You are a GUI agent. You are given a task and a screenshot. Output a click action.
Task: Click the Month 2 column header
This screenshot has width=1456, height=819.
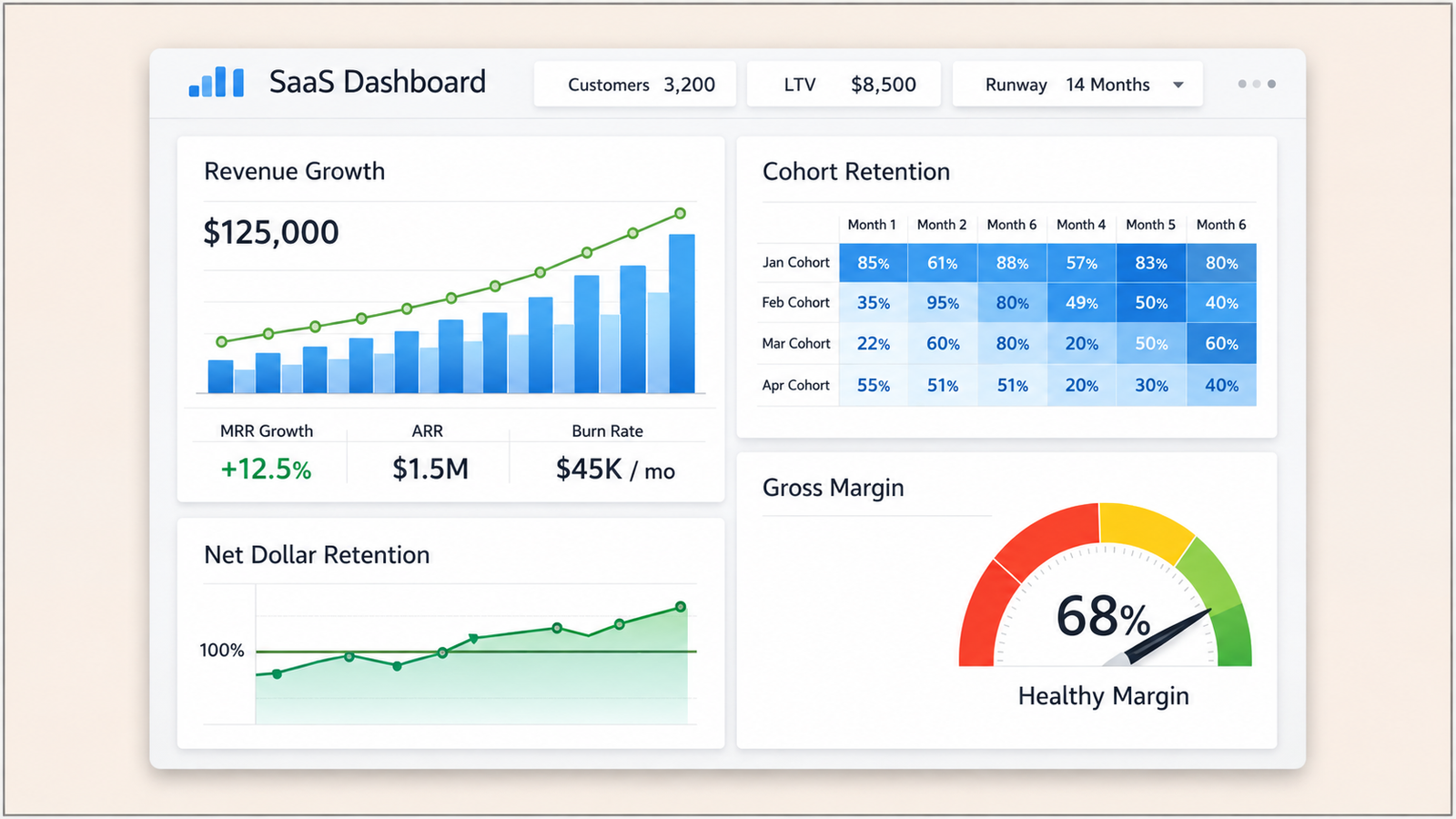pos(942,225)
